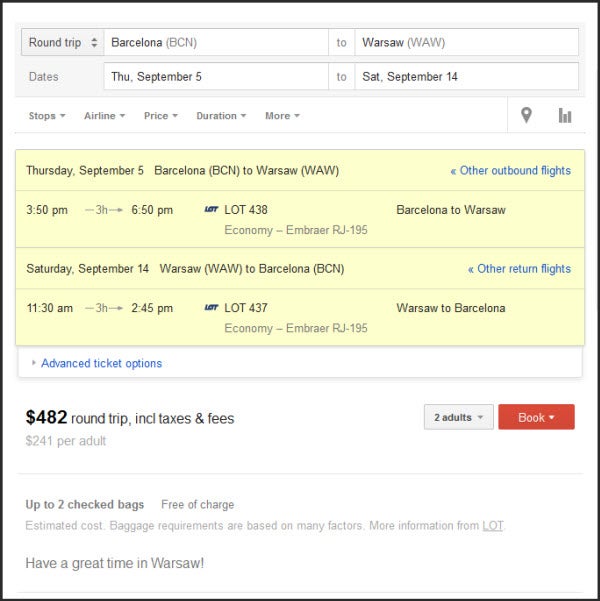Click the Other outbound flights link
The image size is (600, 601).
coord(511,171)
